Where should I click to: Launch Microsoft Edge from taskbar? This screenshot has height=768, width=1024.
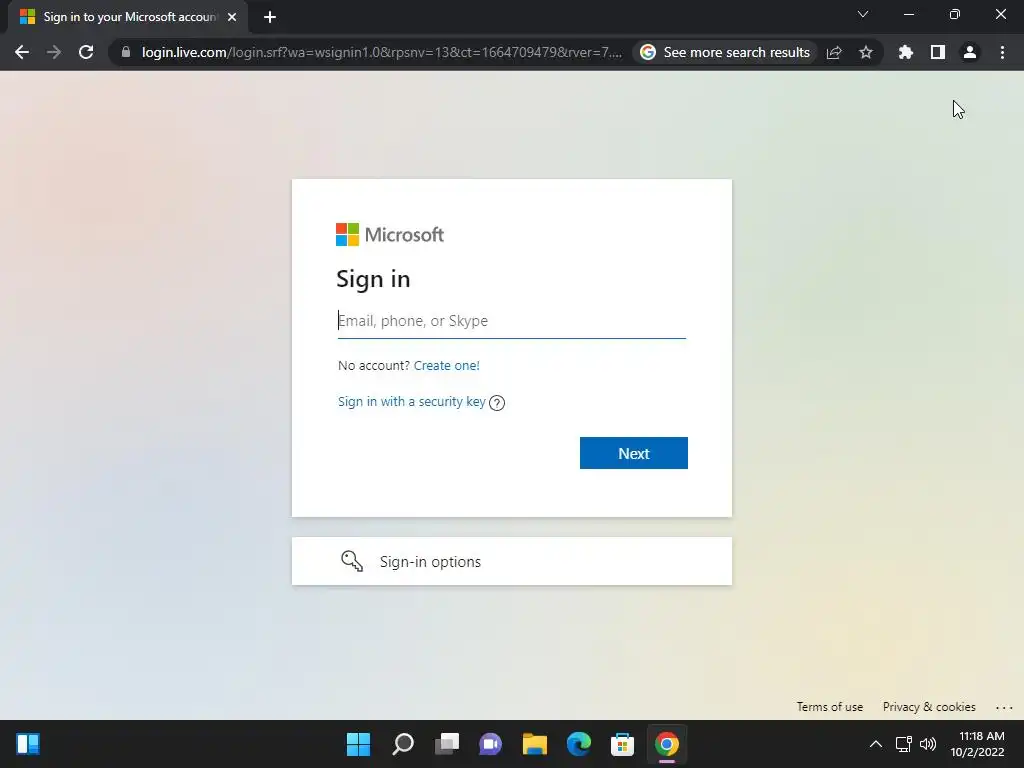pos(579,744)
